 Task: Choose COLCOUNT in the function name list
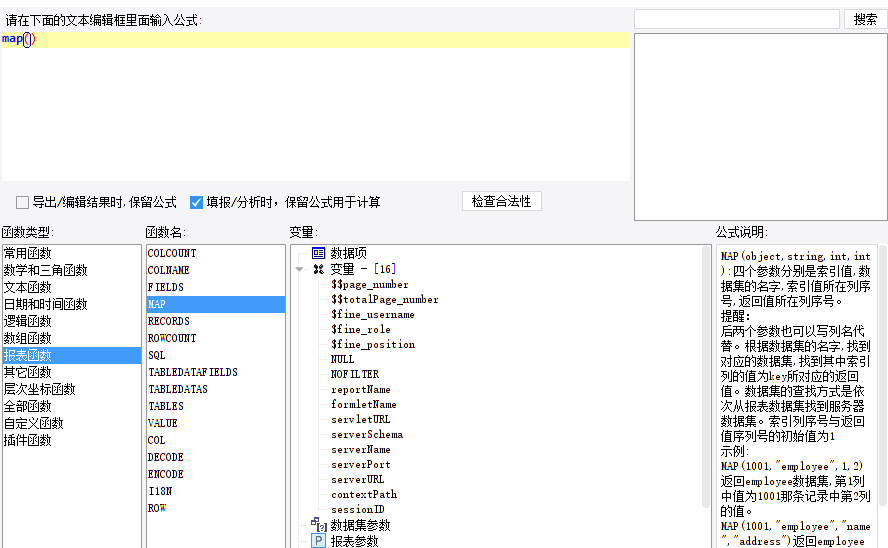[215, 253]
